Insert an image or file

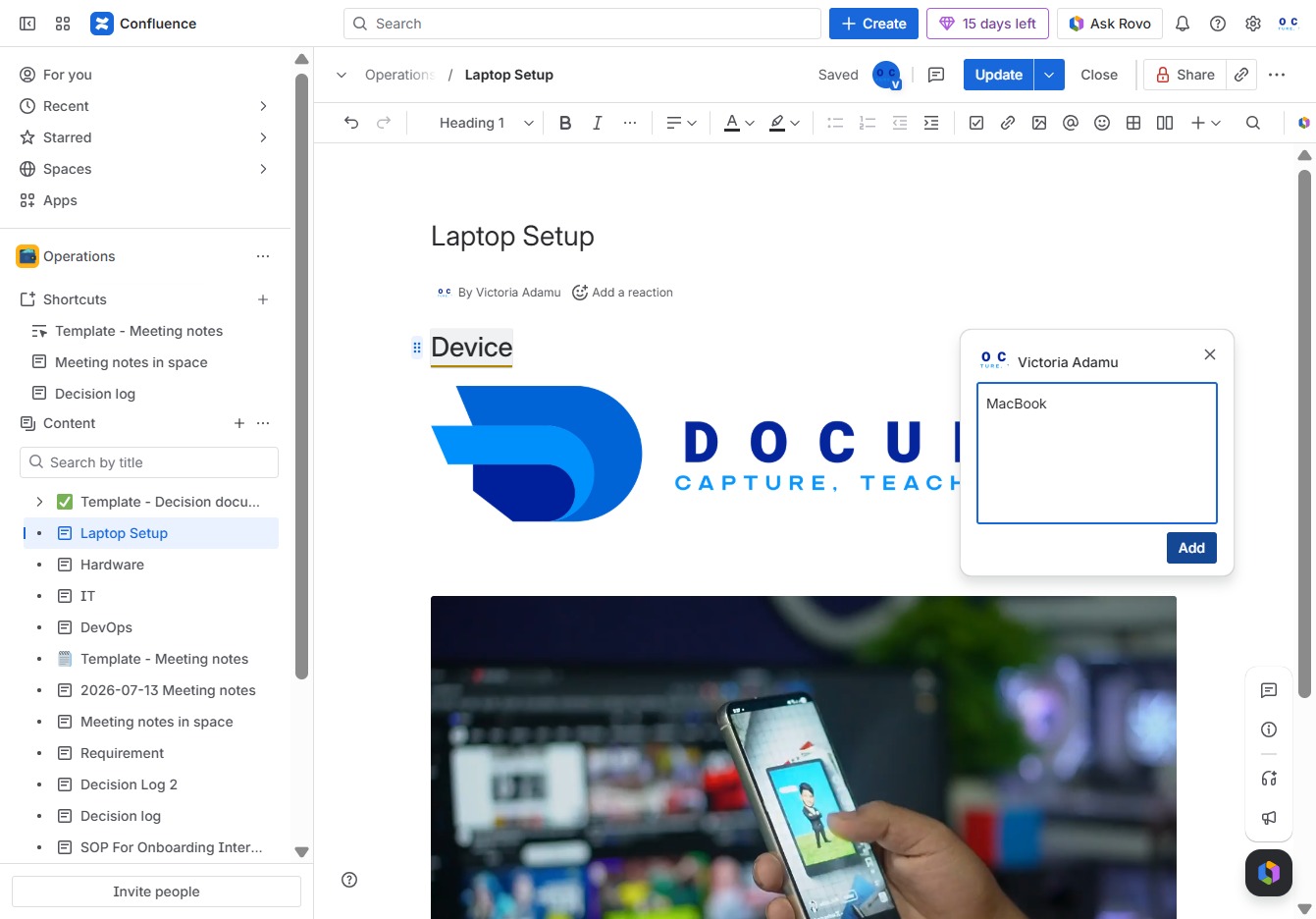[x=1039, y=123]
